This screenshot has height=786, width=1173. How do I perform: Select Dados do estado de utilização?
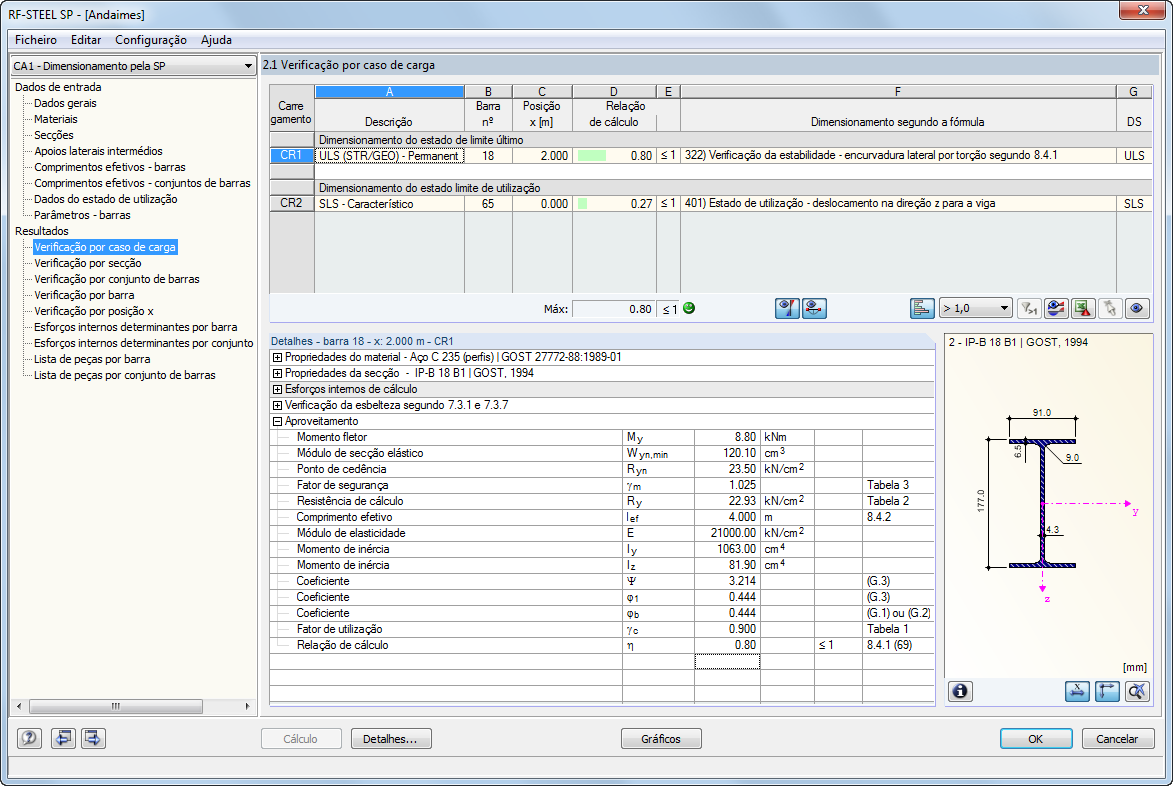click(x=105, y=199)
